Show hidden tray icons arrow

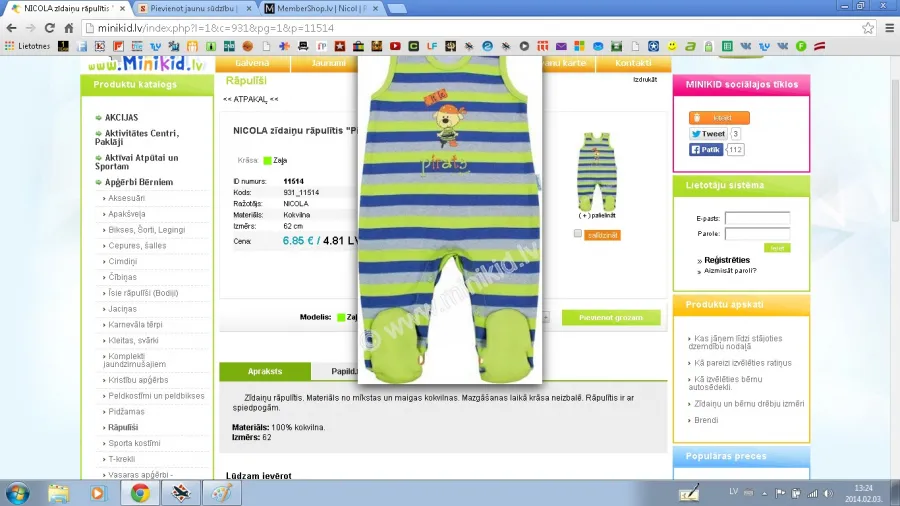(x=765, y=493)
